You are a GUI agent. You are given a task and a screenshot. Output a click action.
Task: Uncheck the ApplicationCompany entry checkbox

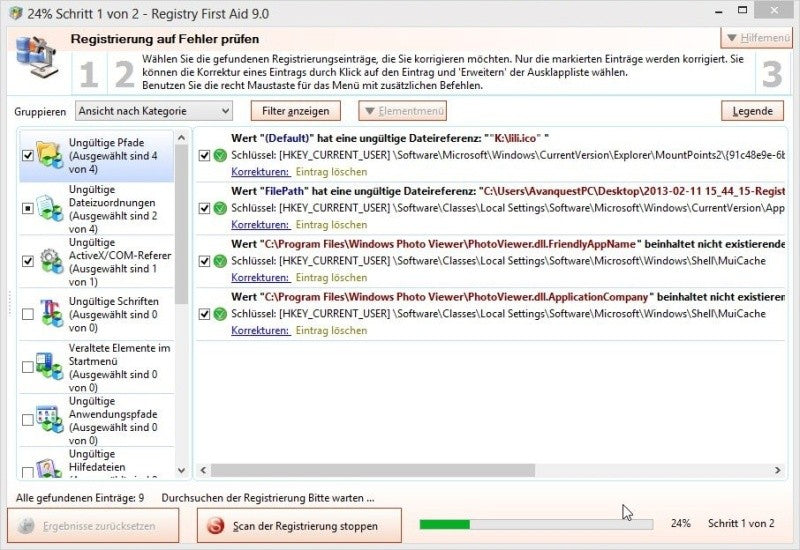tap(204, 314)
